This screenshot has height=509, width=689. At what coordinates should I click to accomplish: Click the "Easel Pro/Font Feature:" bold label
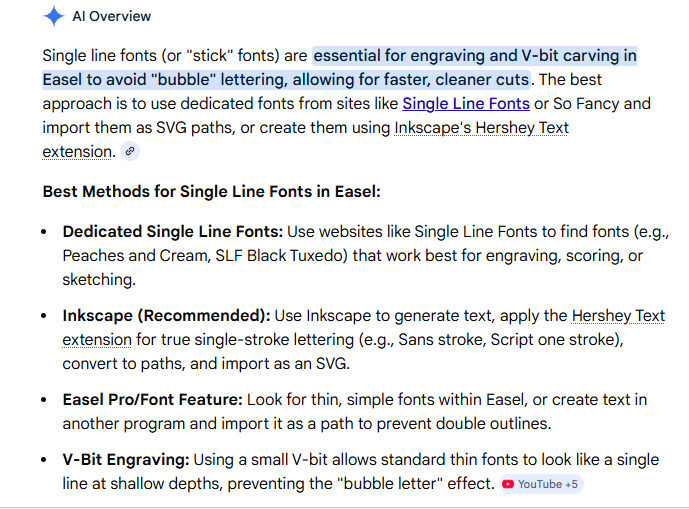(152, 399)
